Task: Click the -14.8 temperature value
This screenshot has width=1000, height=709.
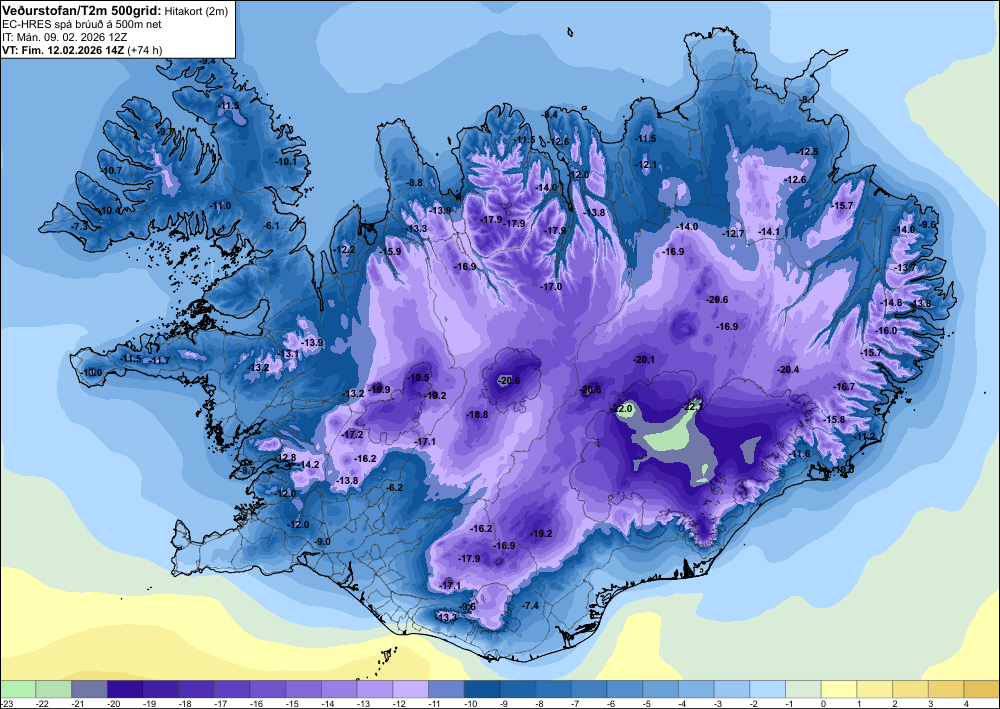Action: [x=892, y=303]
